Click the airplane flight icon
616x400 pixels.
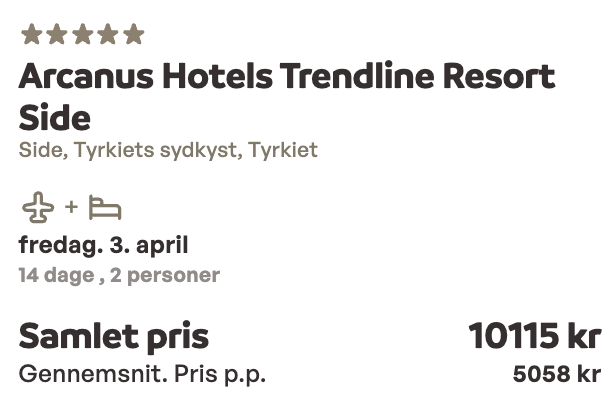[39, 209]
